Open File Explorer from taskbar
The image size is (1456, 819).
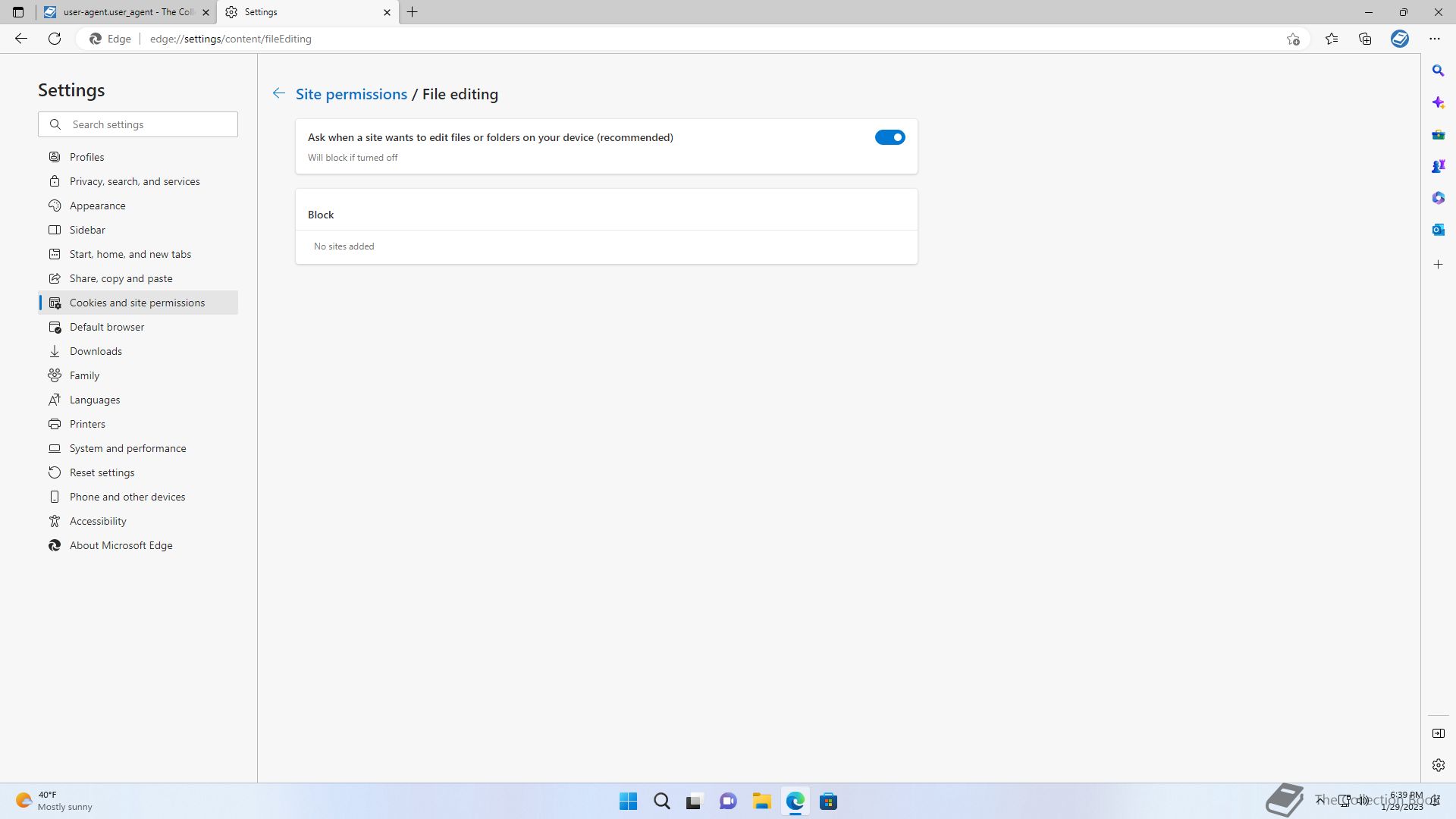(761, 801)
